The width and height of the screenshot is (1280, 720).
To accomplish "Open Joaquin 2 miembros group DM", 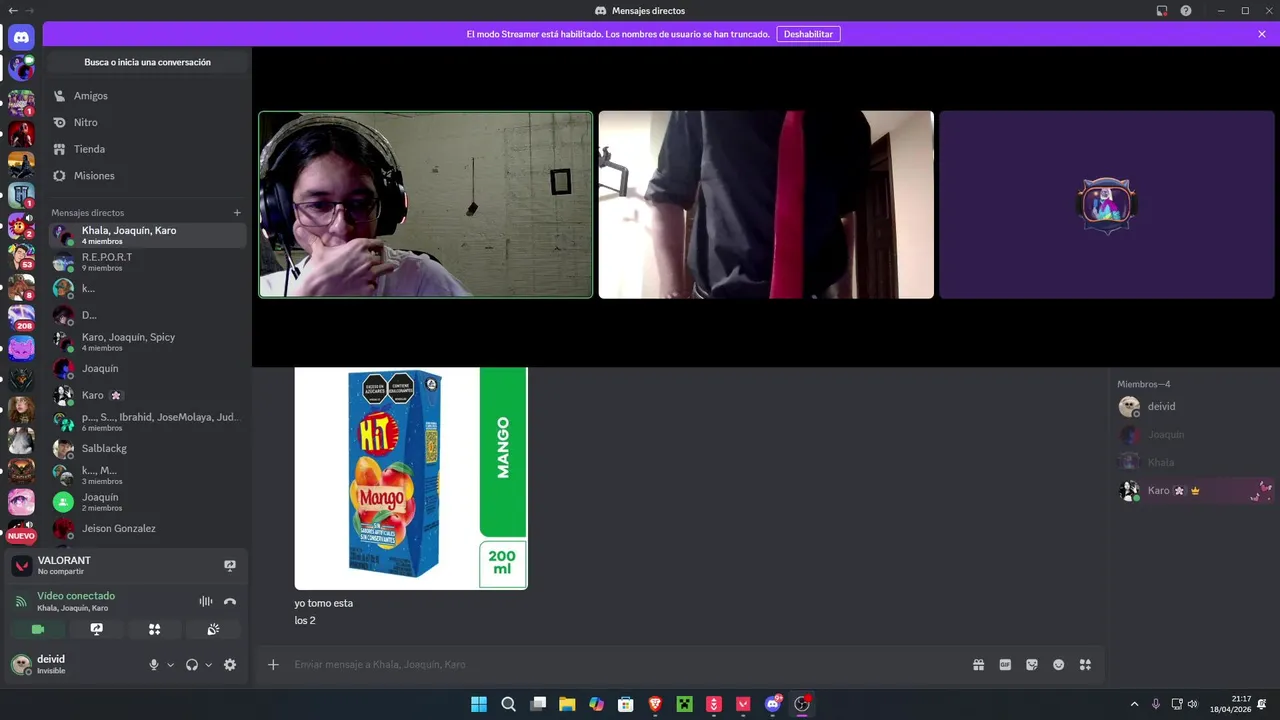I will (x=148, y=502).
